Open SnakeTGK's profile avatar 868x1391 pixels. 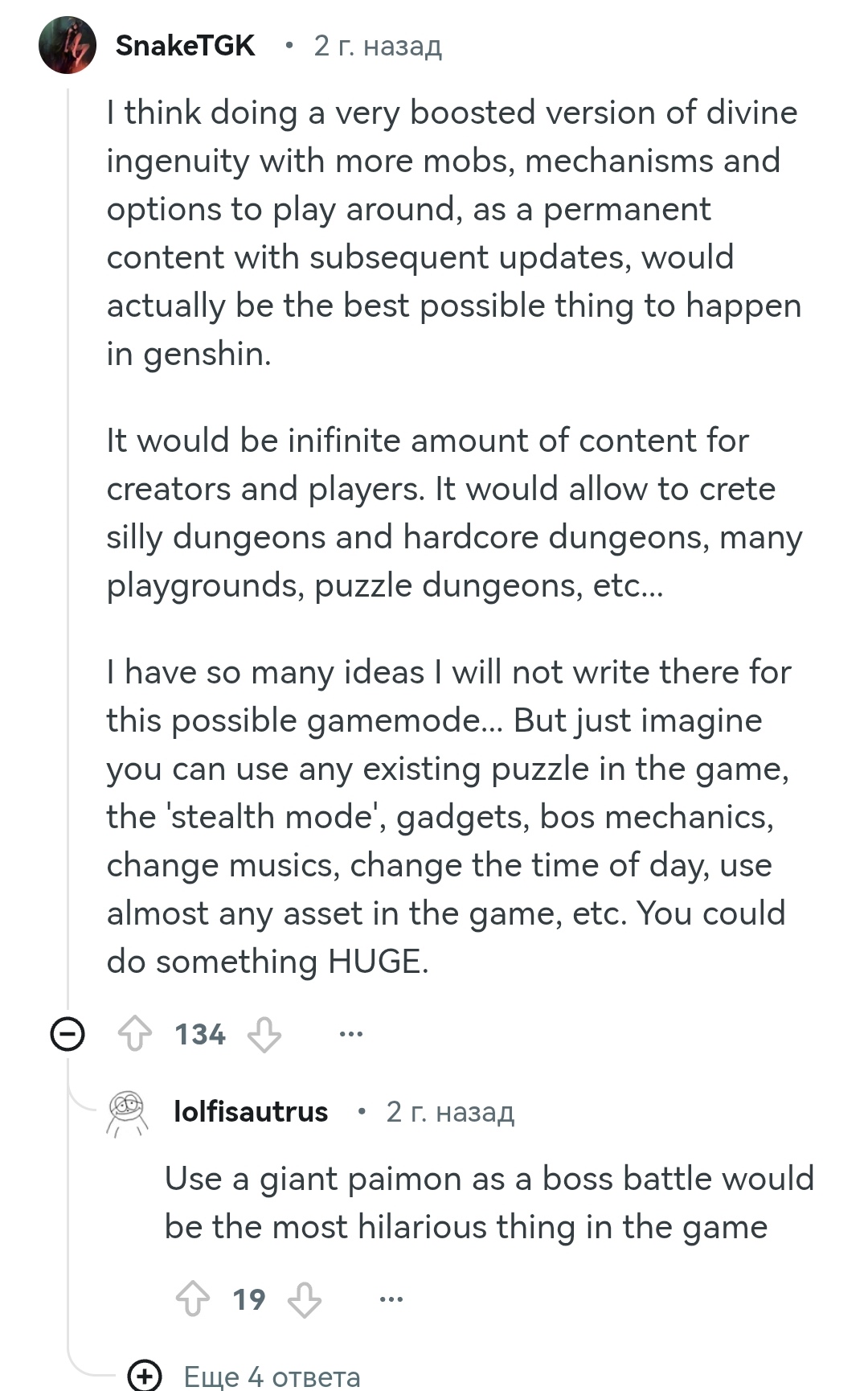tap(68, 46)
